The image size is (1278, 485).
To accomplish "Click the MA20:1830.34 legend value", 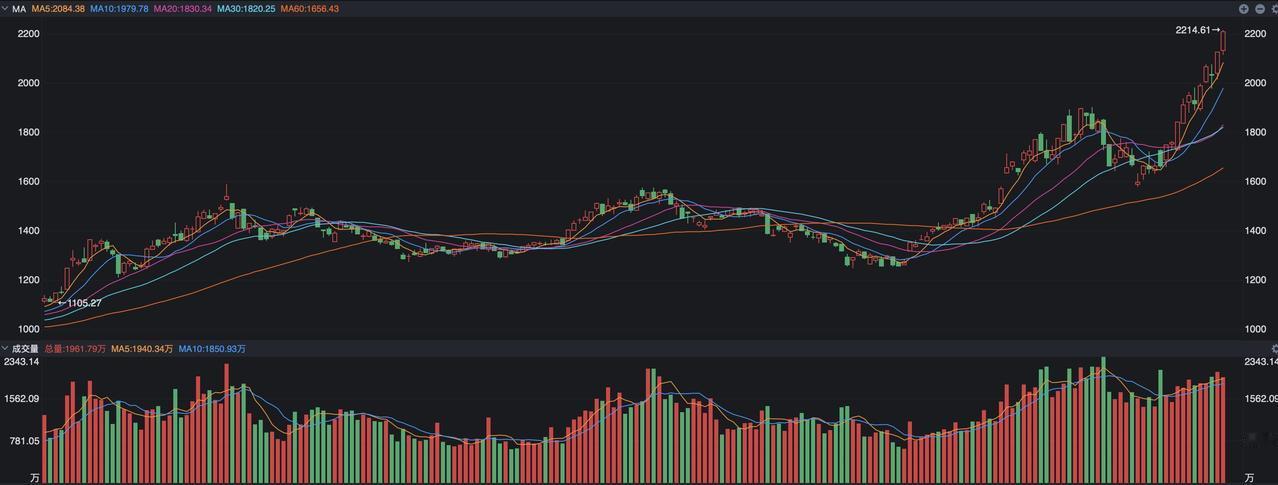I will pyautogui.click(x=182, y=9).
